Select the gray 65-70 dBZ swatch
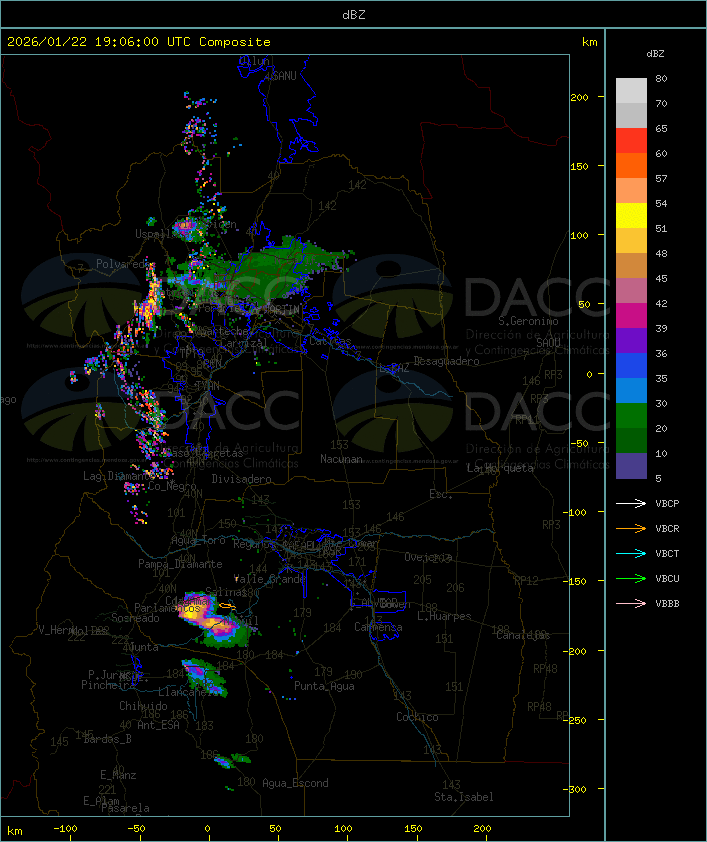Image resolution: width=707 pixels, height=842 pixels. (x=631, y=115)
